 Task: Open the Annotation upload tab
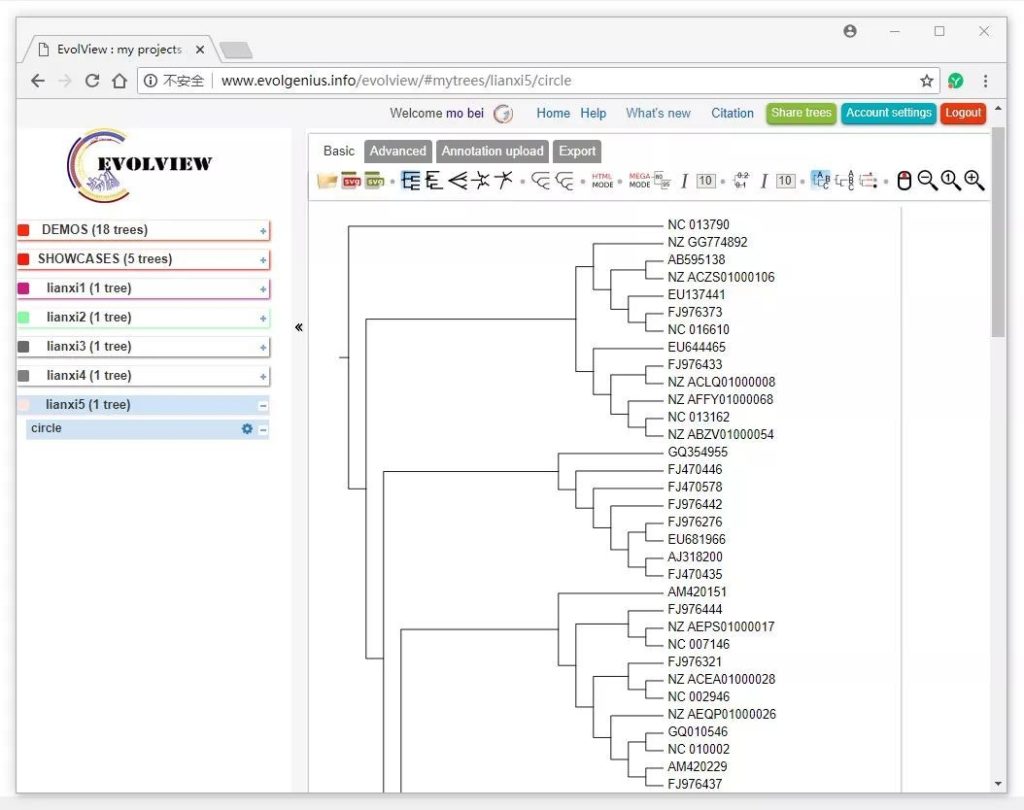[492, 151]
